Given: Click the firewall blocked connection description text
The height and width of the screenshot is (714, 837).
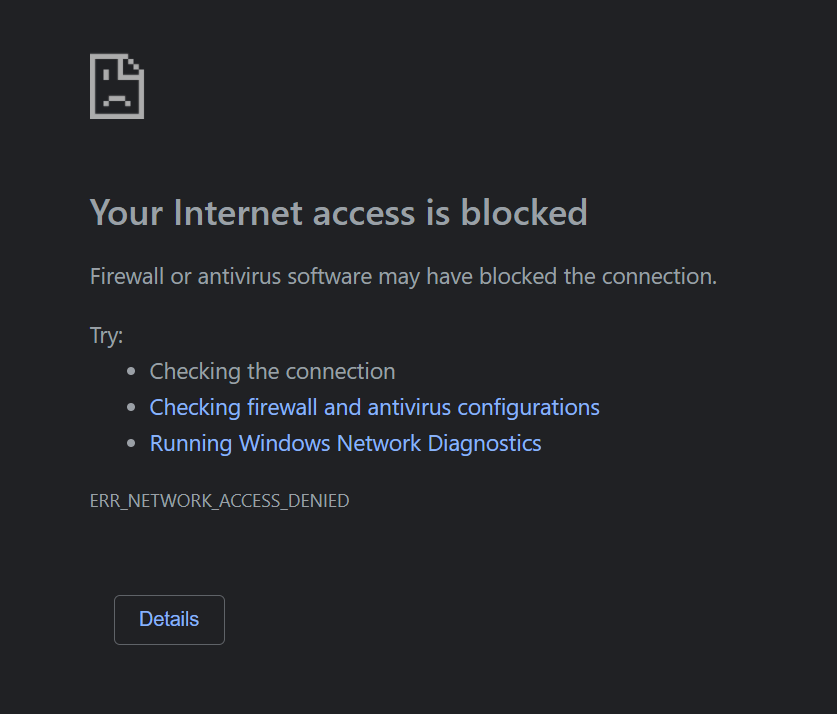Looking at the screenshot, I should click(x=402, y=276).
